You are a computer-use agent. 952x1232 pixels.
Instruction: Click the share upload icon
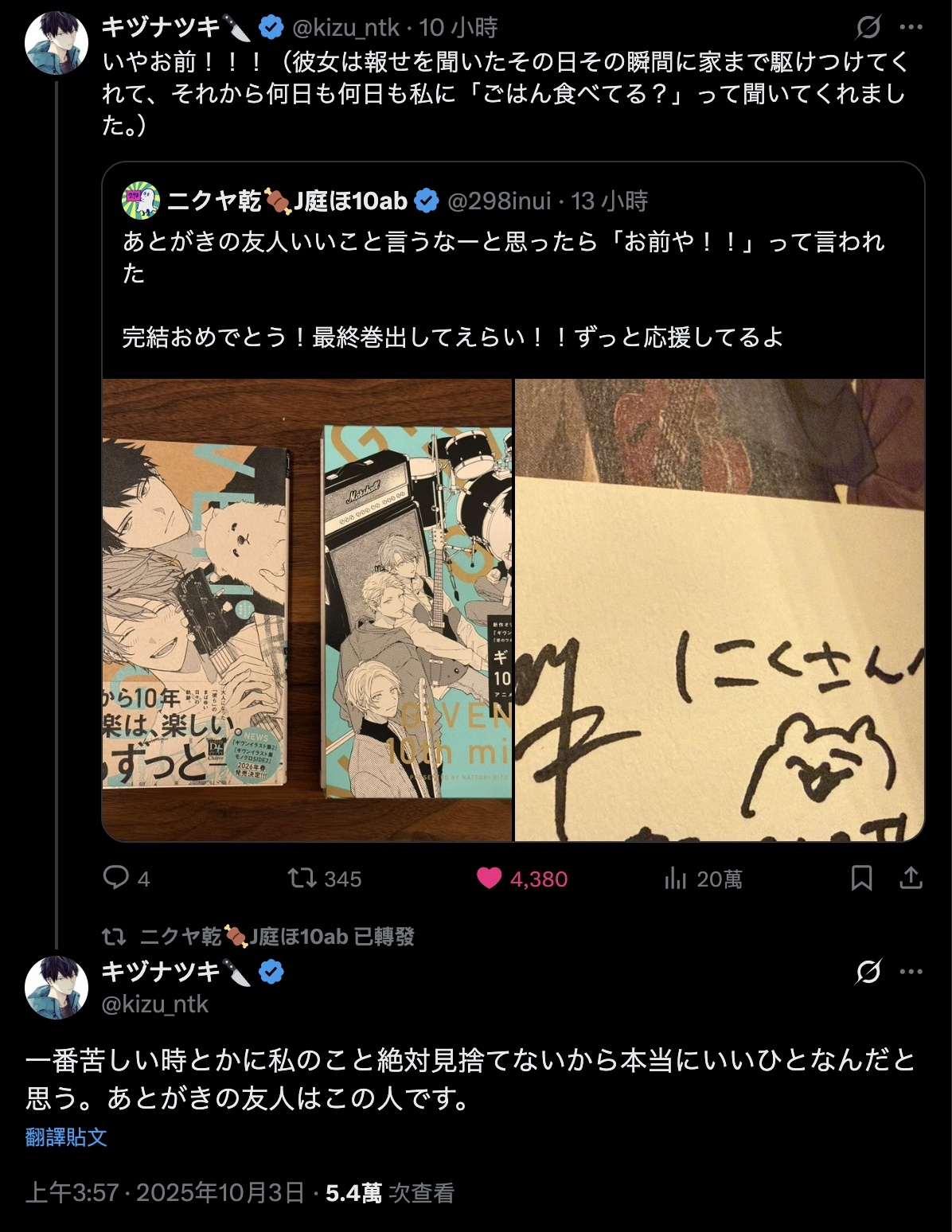point(911,879)
